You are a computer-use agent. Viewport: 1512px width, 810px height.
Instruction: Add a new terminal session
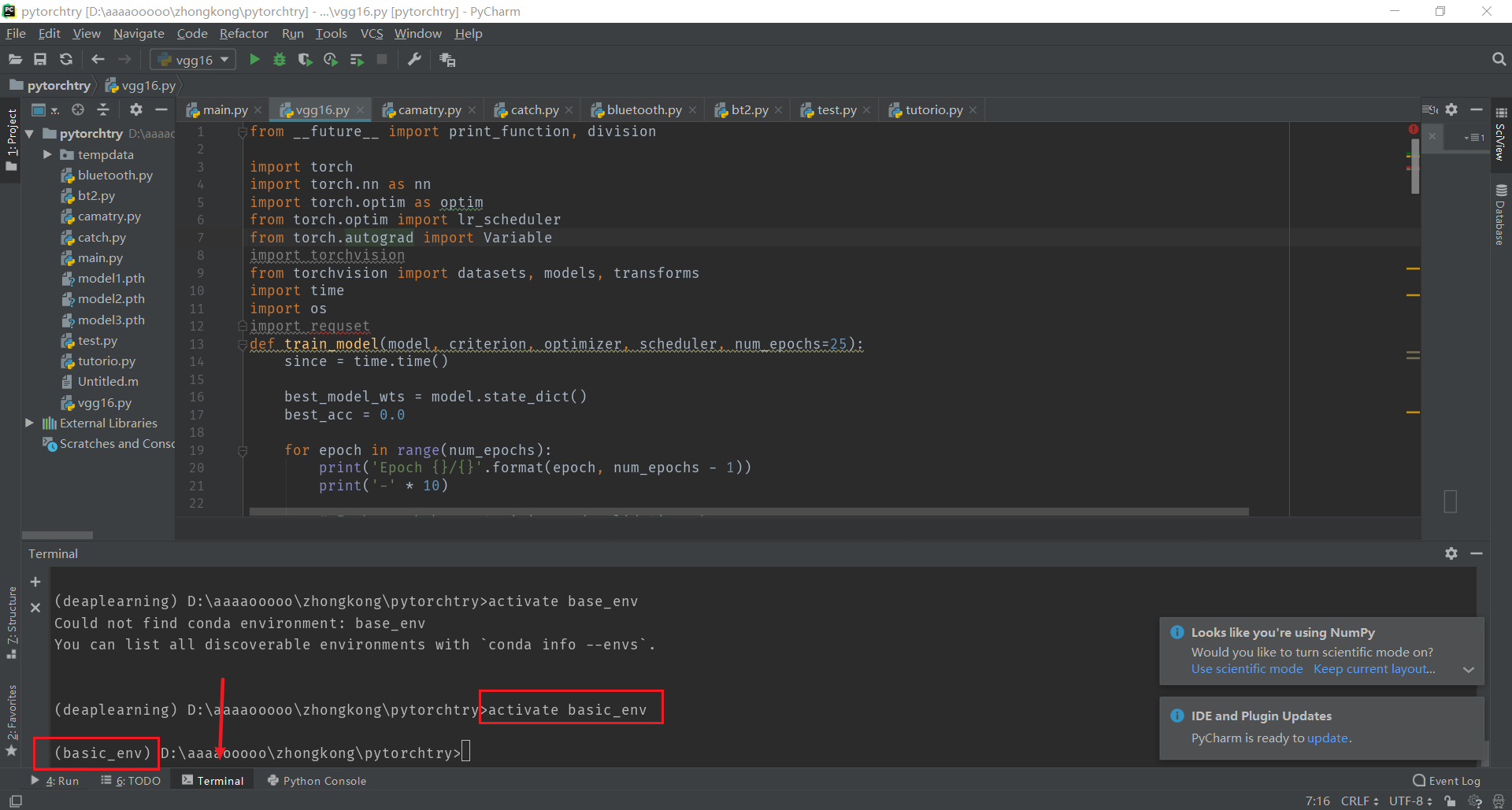[x=35, y=582]
